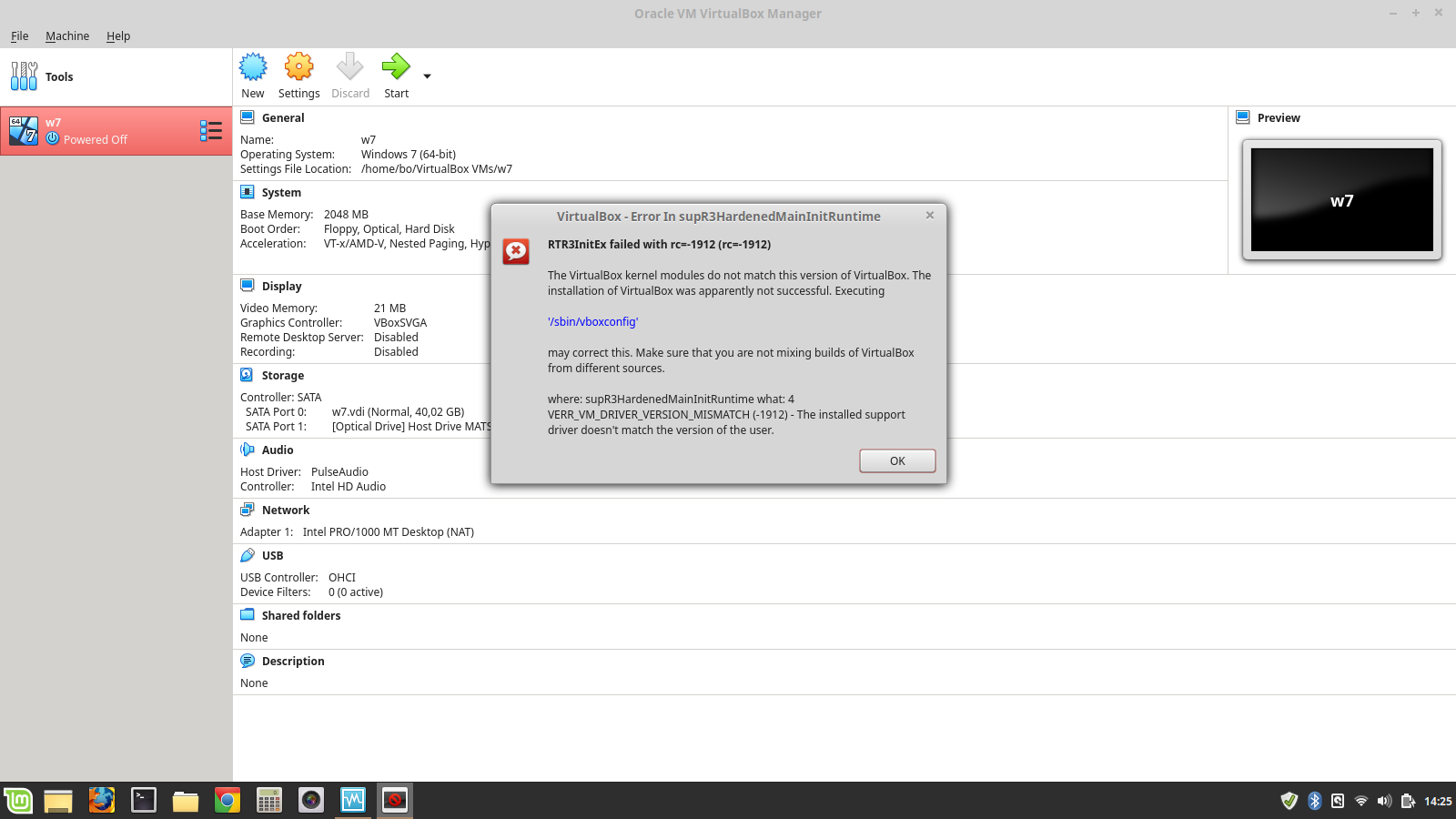The width and height of the screenshot is (1456, 819).
Task: Open the Settings gear icon
Action: point(298,67)
